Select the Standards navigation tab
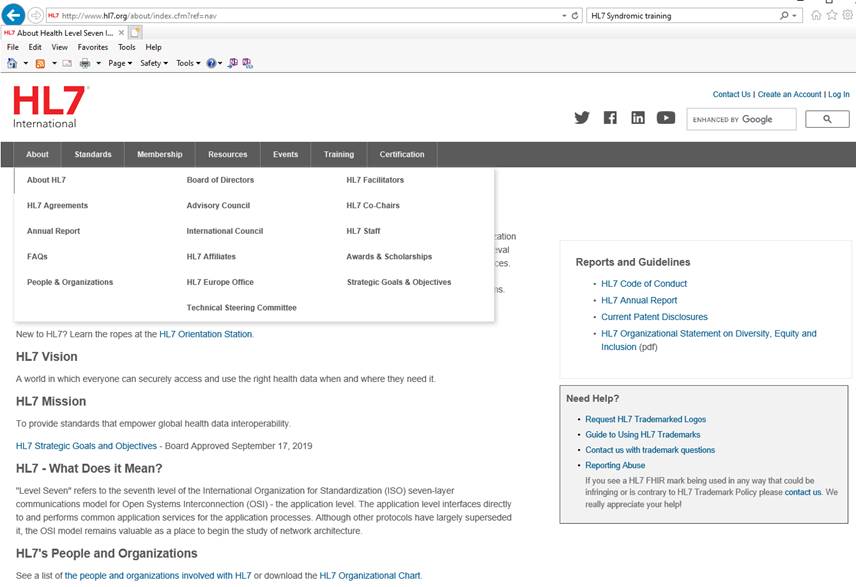The height and width of the screenshot is (587, 856). 93,155
